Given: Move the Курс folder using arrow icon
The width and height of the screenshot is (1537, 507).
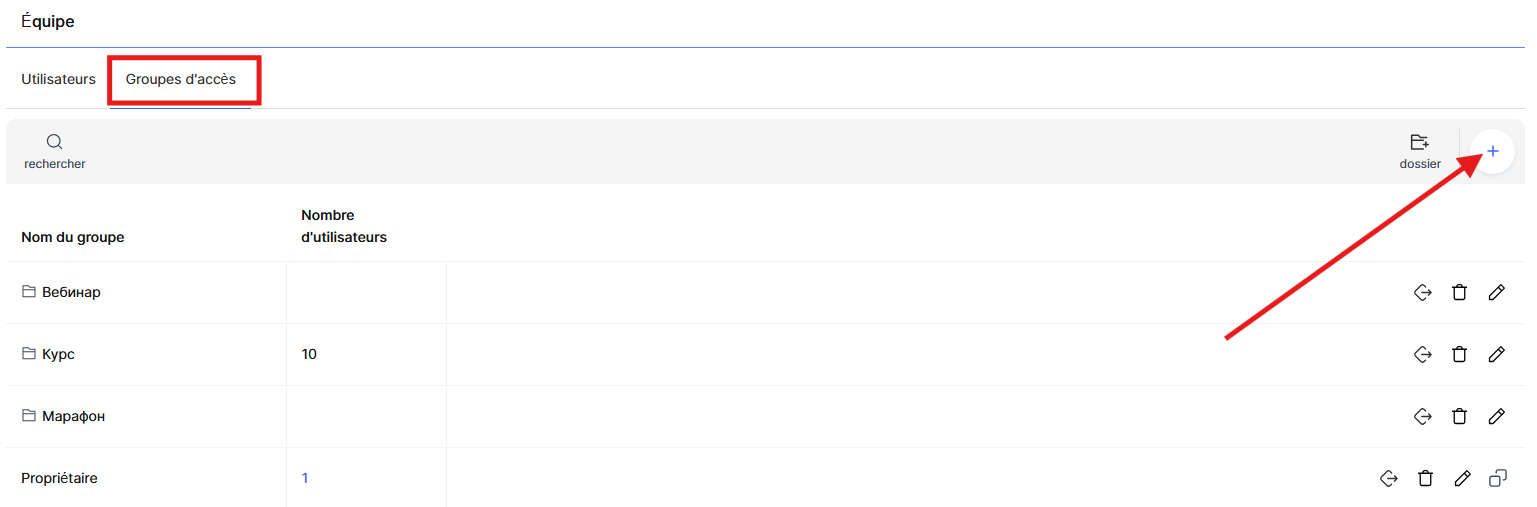Looking at the screenshot, I should [1422, 354].
